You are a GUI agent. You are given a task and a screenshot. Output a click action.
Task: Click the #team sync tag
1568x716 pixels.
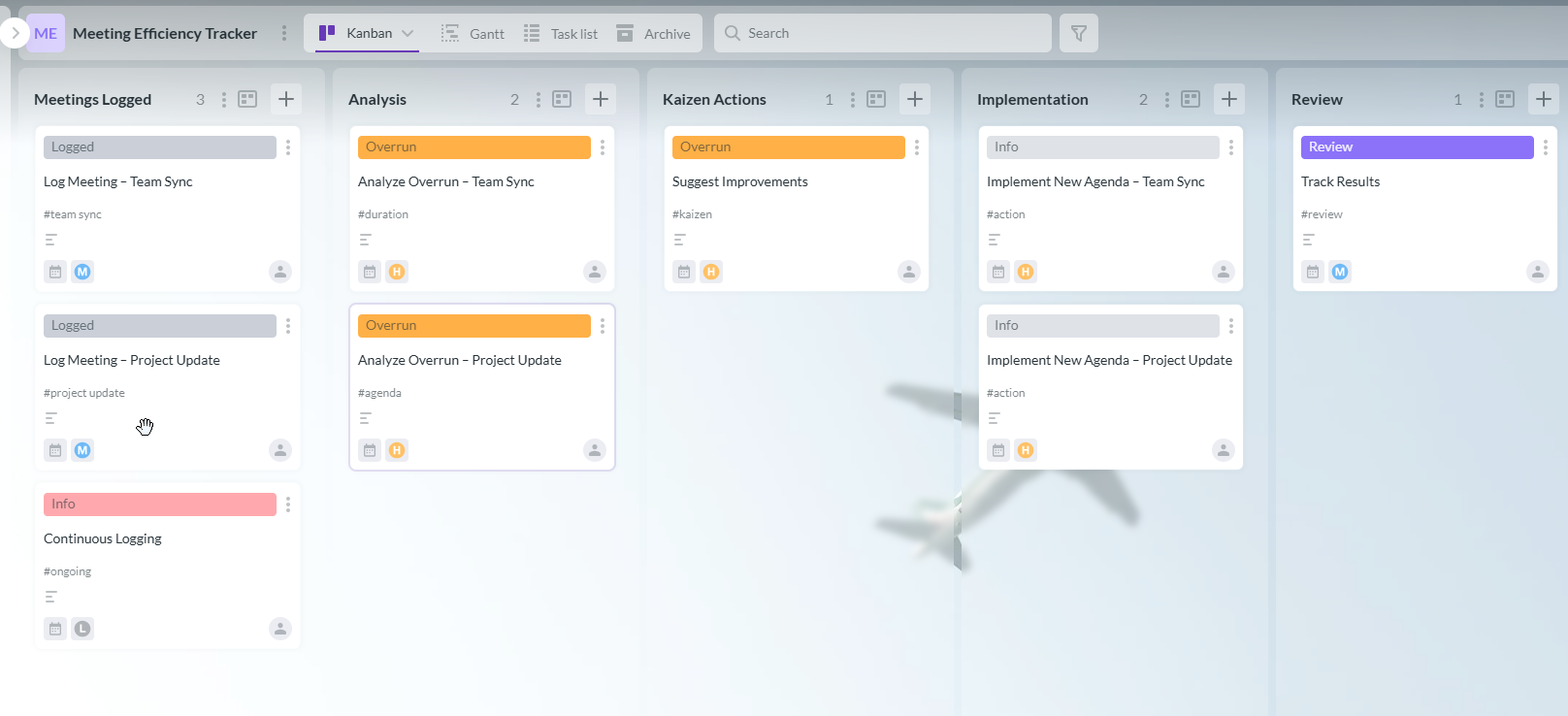pyautogui.click(x=73, y=214)
